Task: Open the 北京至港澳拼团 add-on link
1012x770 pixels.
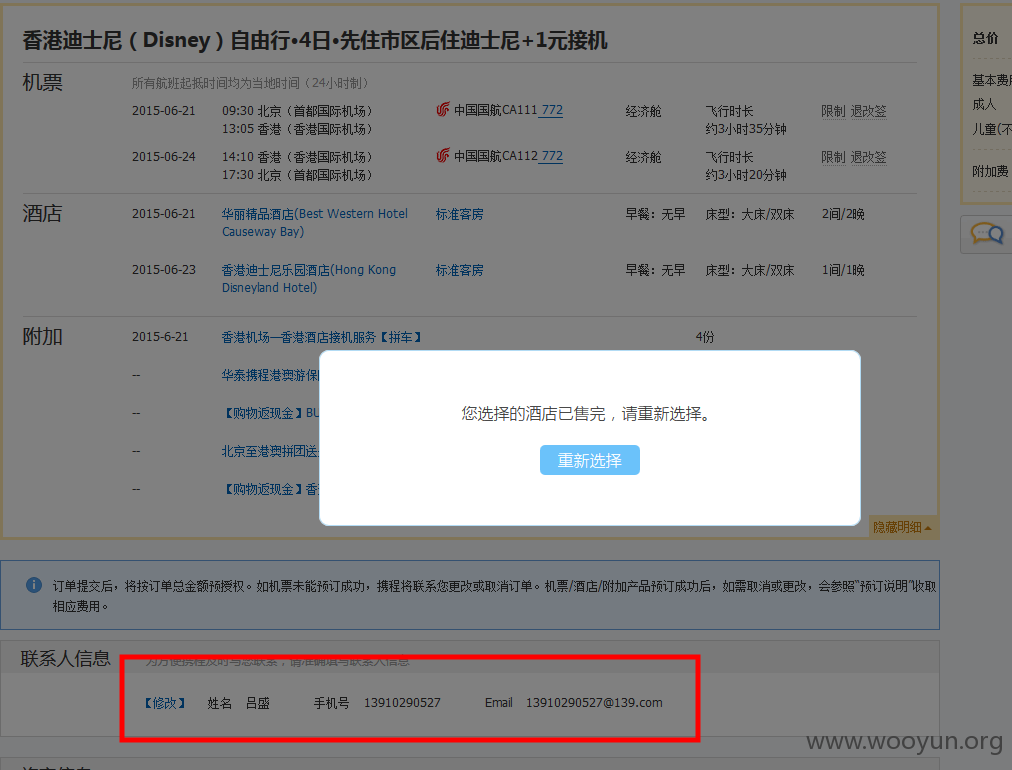Action: click(270, 451)
